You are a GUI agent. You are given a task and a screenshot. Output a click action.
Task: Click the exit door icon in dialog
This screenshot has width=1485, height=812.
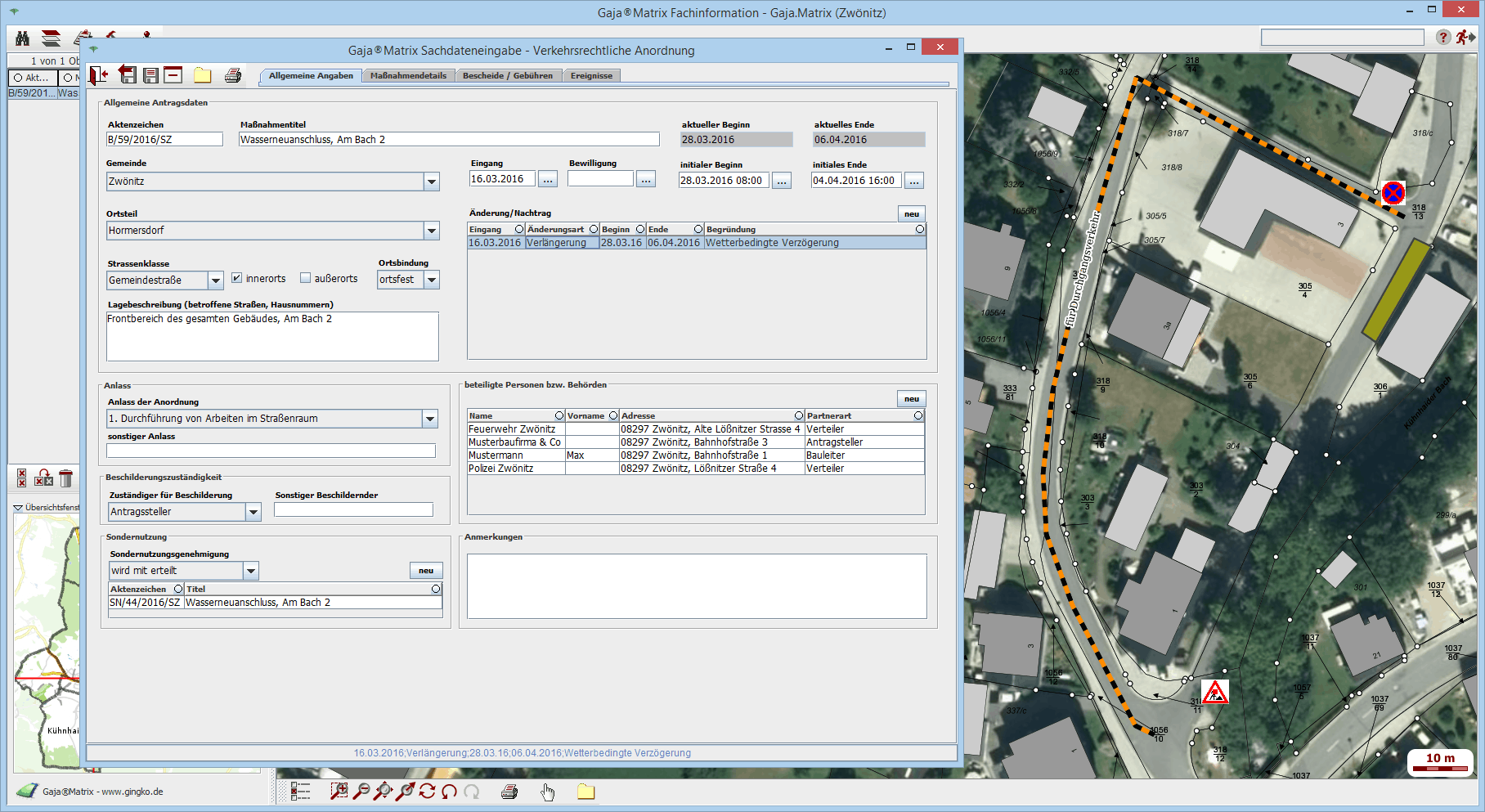click(99, 75)
